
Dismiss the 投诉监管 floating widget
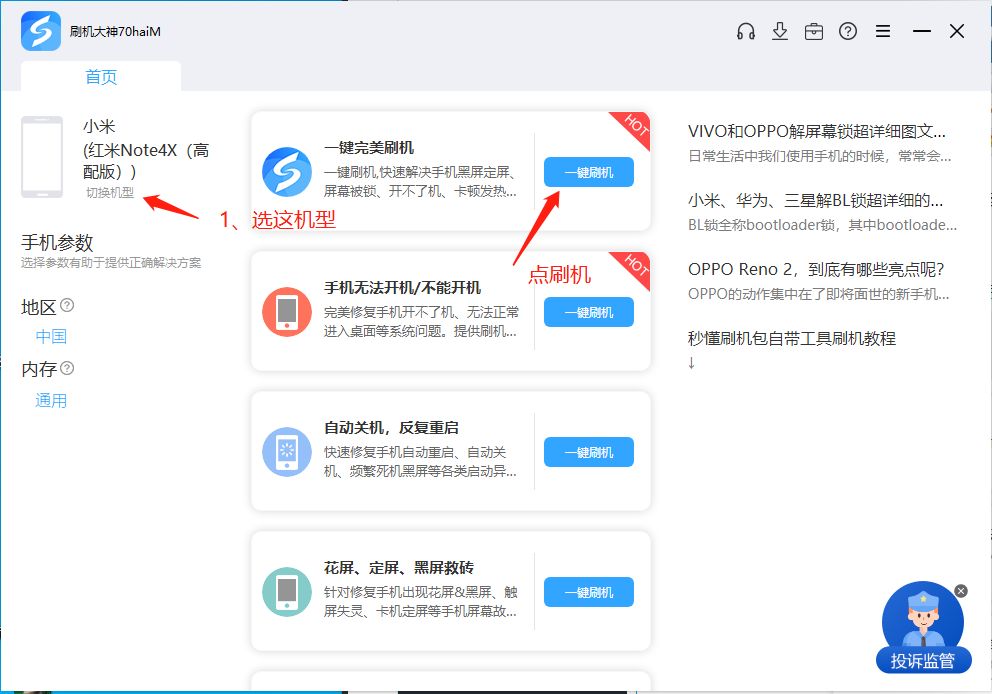pos(961,591)
